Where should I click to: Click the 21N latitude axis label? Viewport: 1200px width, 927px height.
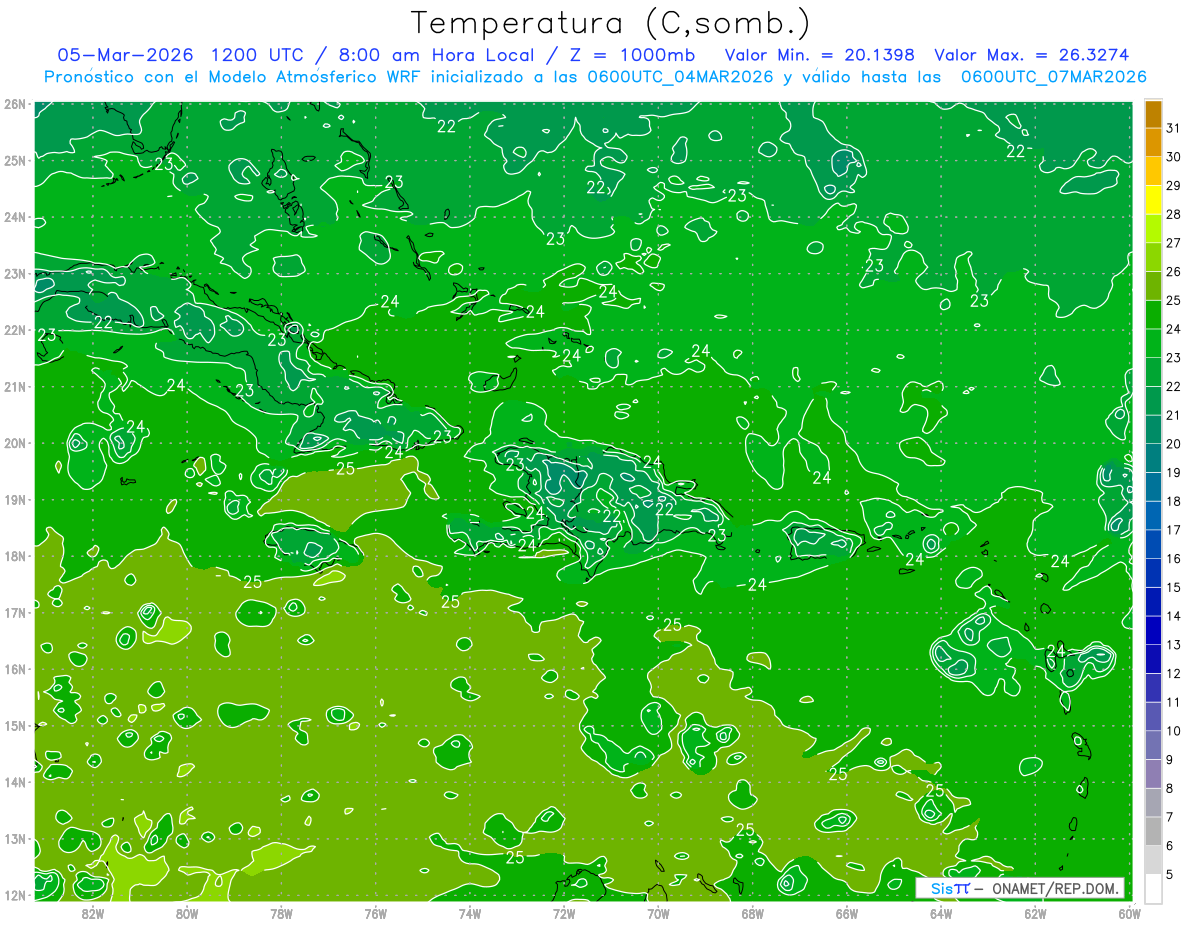click(x=14, y=387)
